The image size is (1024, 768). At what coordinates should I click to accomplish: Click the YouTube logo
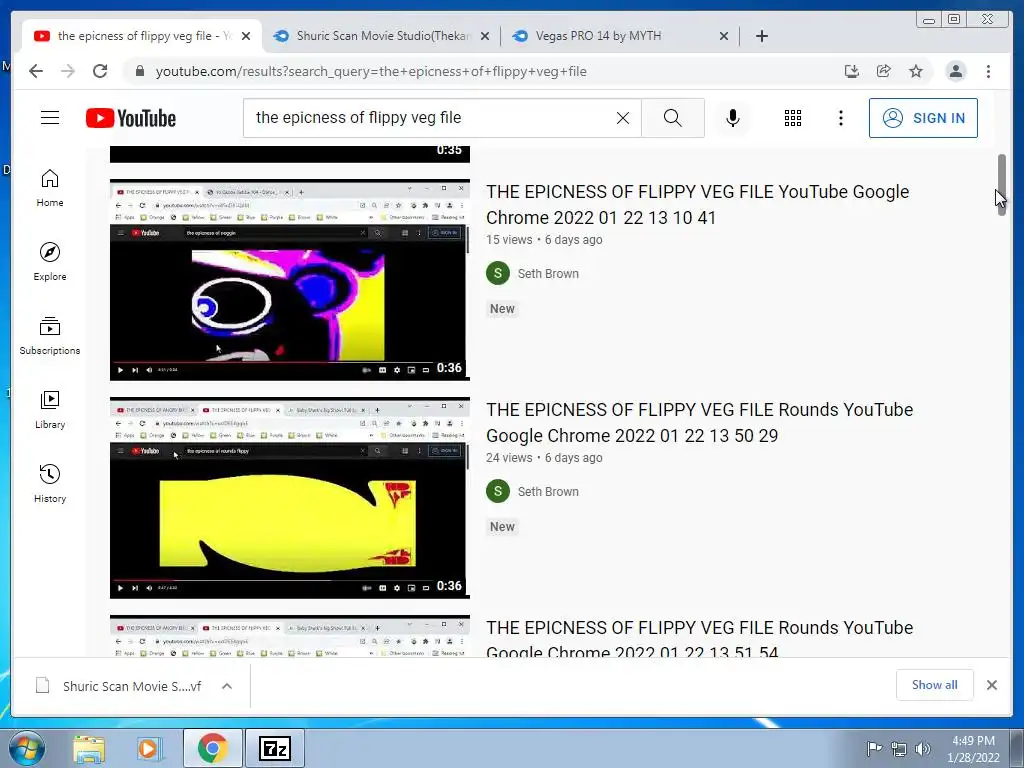click(x=131, y=118)
